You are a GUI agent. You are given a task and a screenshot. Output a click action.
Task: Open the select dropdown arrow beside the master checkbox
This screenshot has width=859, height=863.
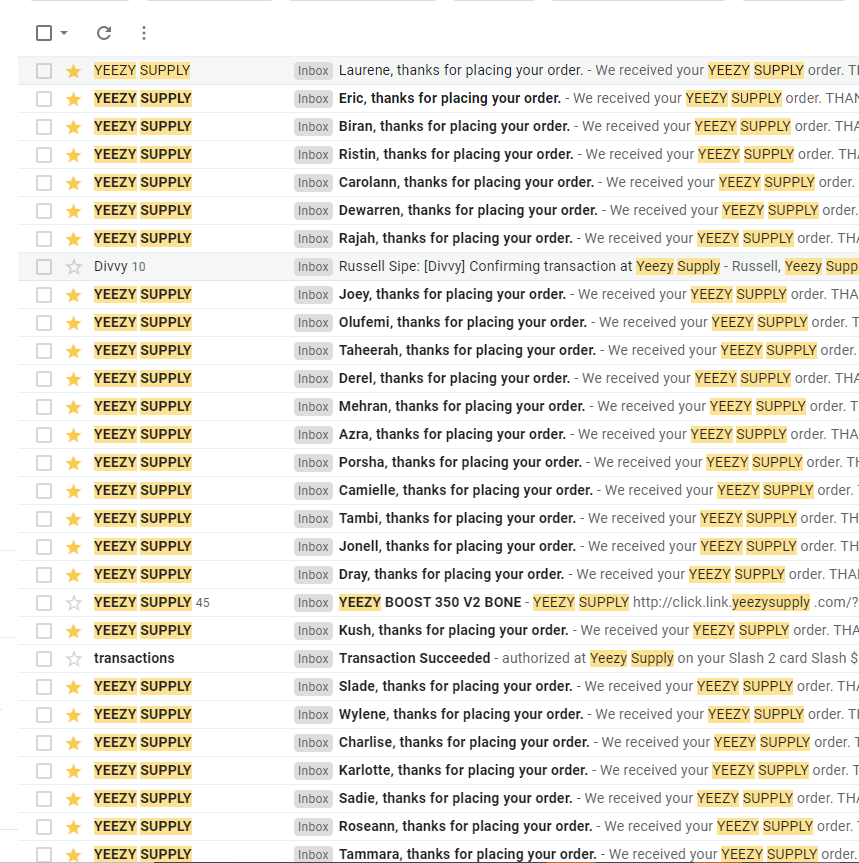point(64,33)
